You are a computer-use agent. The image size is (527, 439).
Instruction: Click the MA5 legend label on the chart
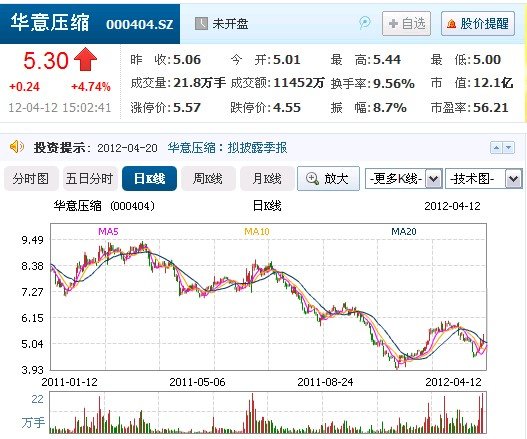pos(108,231)
